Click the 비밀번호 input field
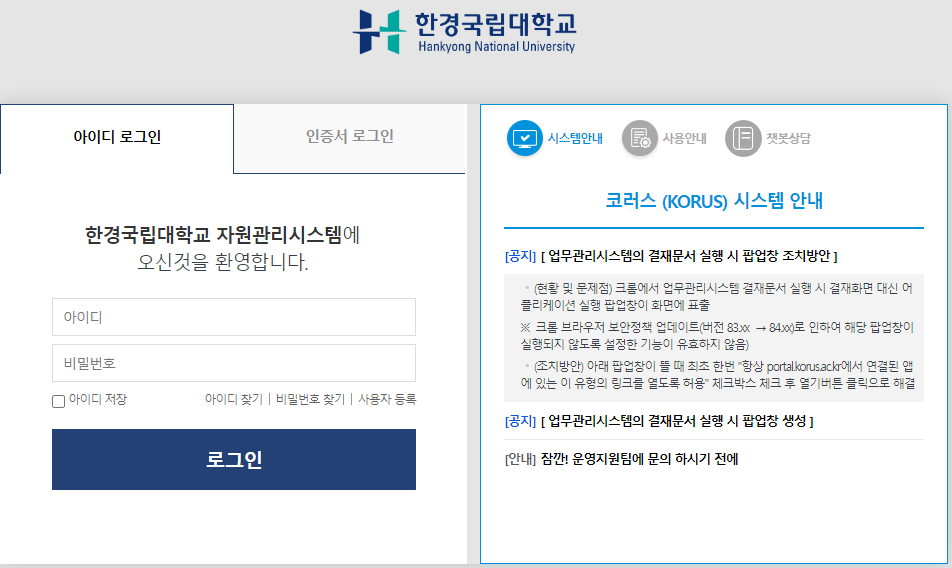The width and height of the screenshot is (952, 568). click(233, 363)
